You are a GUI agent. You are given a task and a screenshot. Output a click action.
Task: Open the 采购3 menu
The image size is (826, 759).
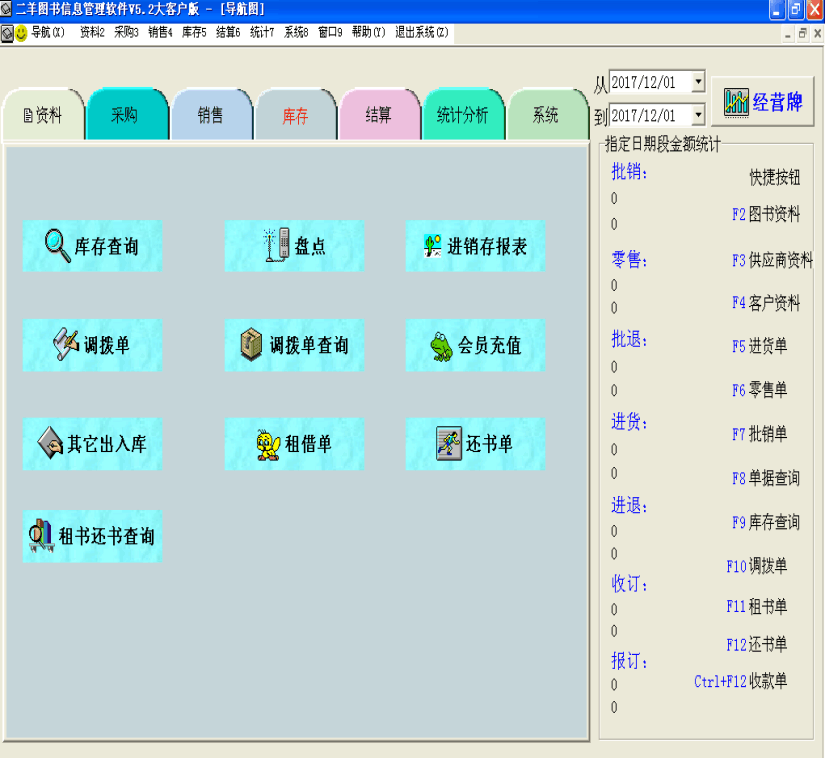126,33
